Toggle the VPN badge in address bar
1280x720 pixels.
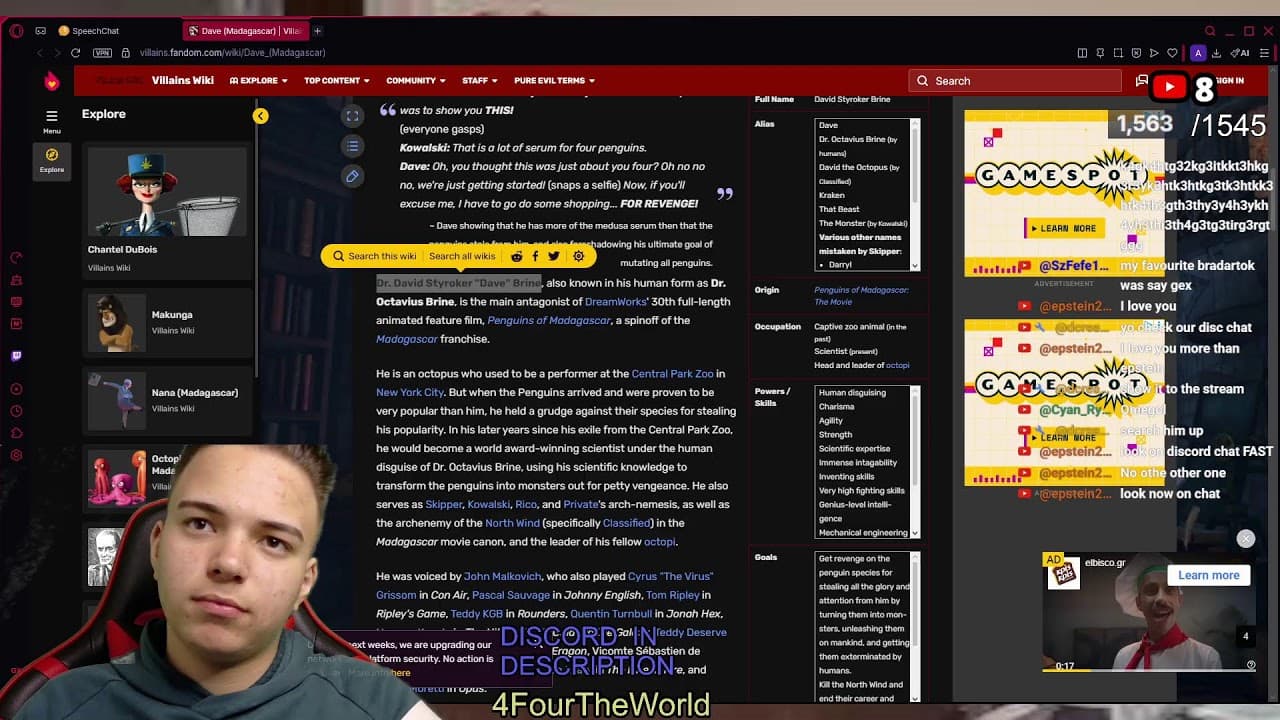pyautogui.click(x=102, y=52)
